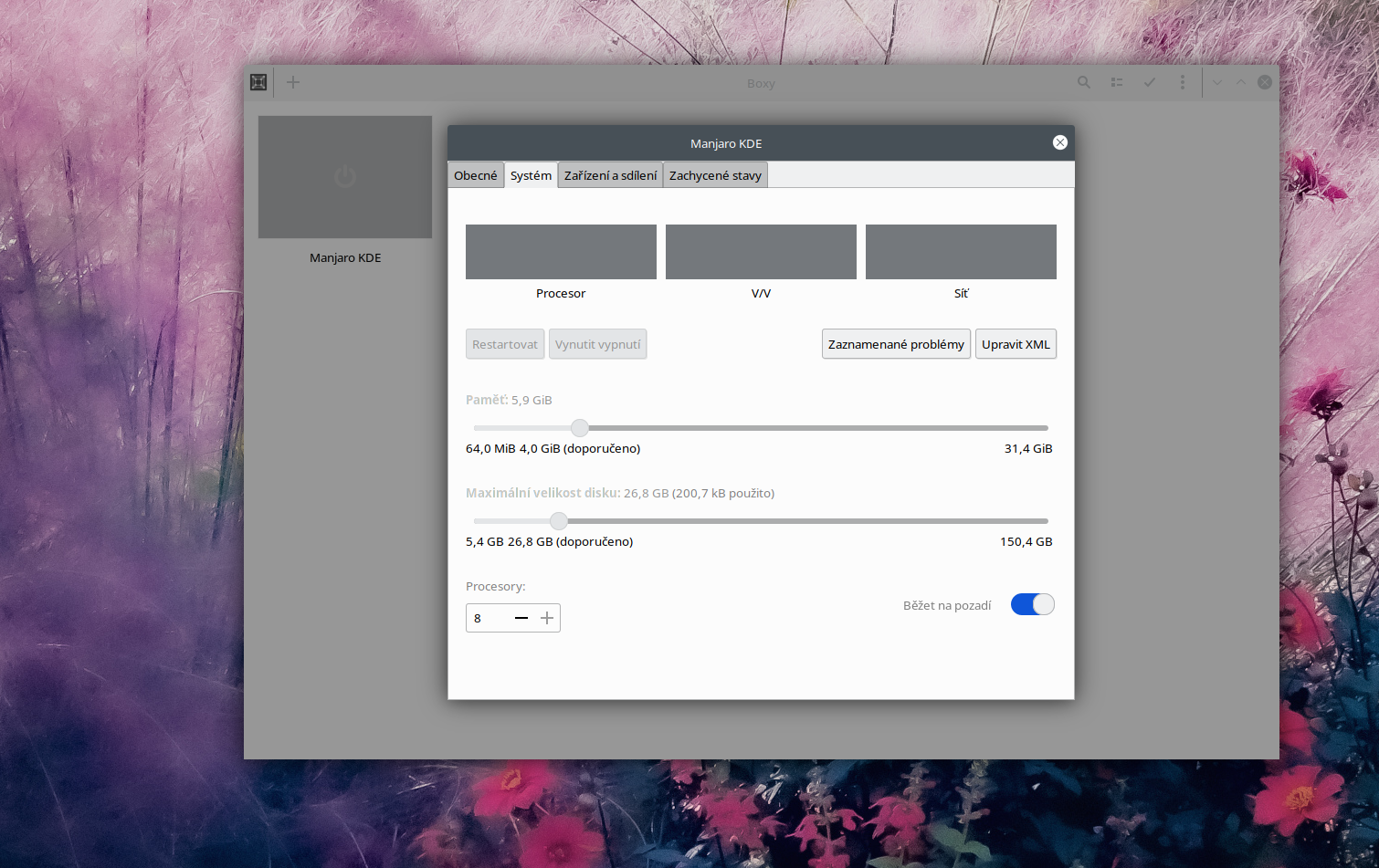The height and width of the screenshot is (868, 1379).
Task: Click Upravit XML button
Action: pyautogui.click(x=1016, y=344)
